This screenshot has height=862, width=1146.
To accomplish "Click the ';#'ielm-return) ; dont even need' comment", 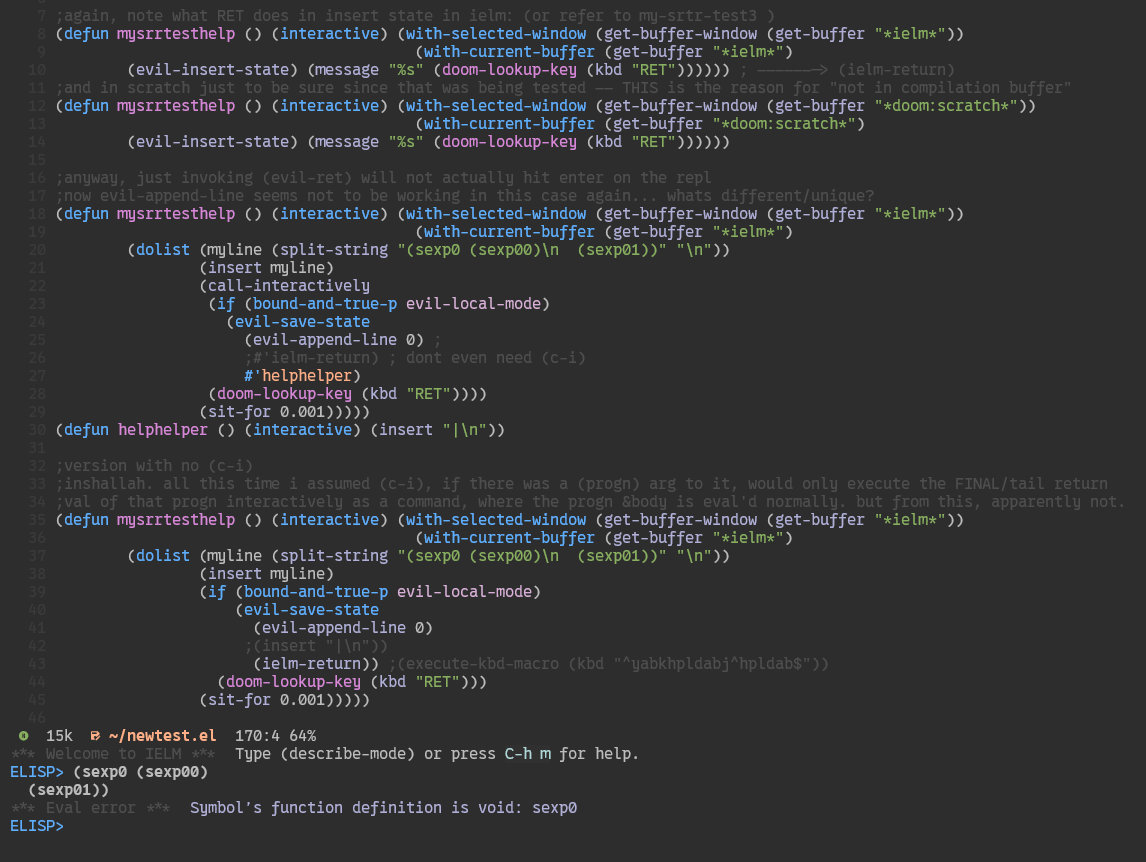I will [x=415, y=358].
